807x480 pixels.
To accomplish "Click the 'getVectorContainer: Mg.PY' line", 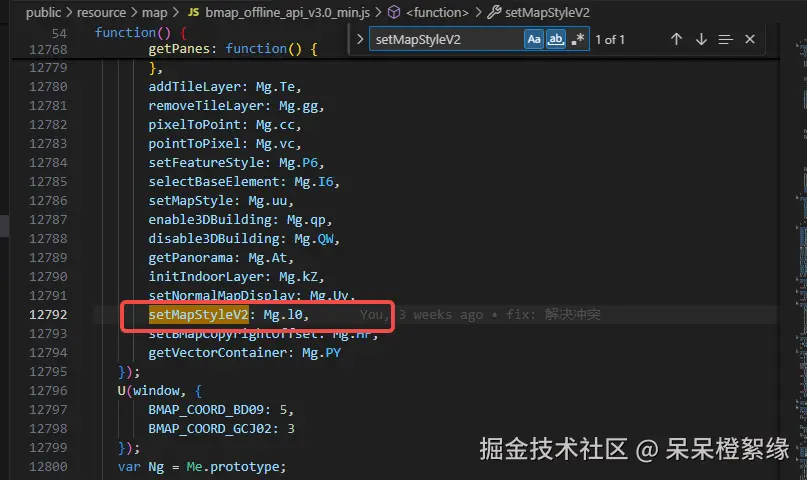I will [244, 352].
